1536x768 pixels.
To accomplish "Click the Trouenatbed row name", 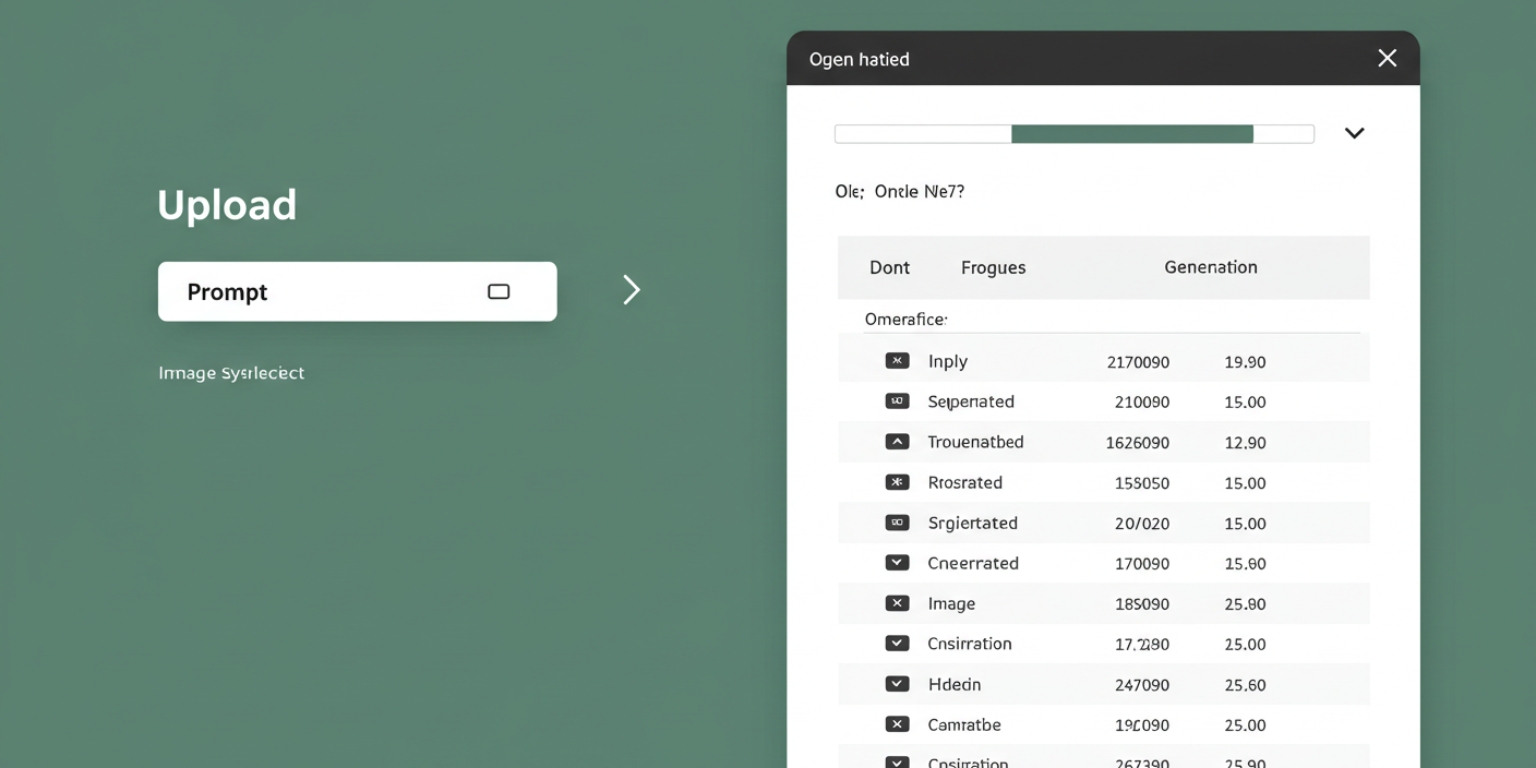I will pyautogui.click(x=975, y=442).
